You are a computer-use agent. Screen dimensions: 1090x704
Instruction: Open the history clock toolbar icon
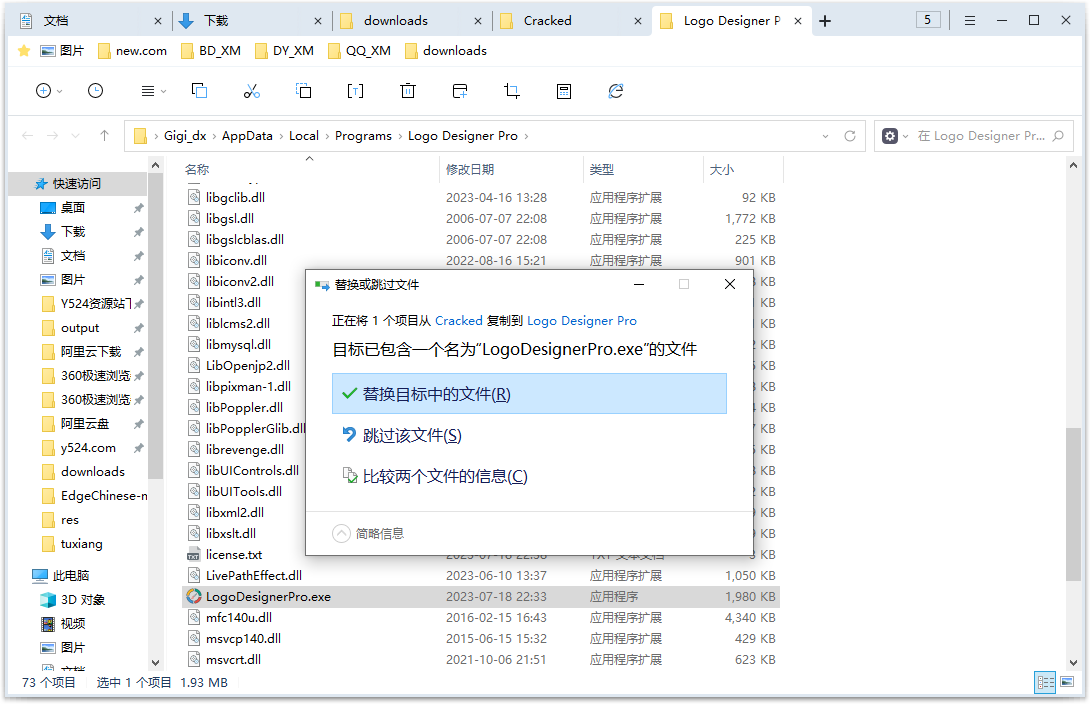pos(95,91)
